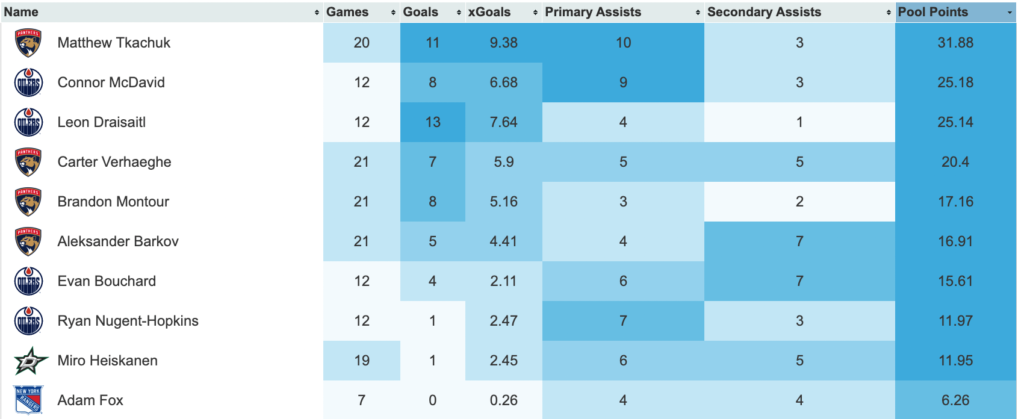Open the Pool Points sort dropdown arrow
The image size is (1024, 419).
pyautogui.click(x=1010, y=12)
